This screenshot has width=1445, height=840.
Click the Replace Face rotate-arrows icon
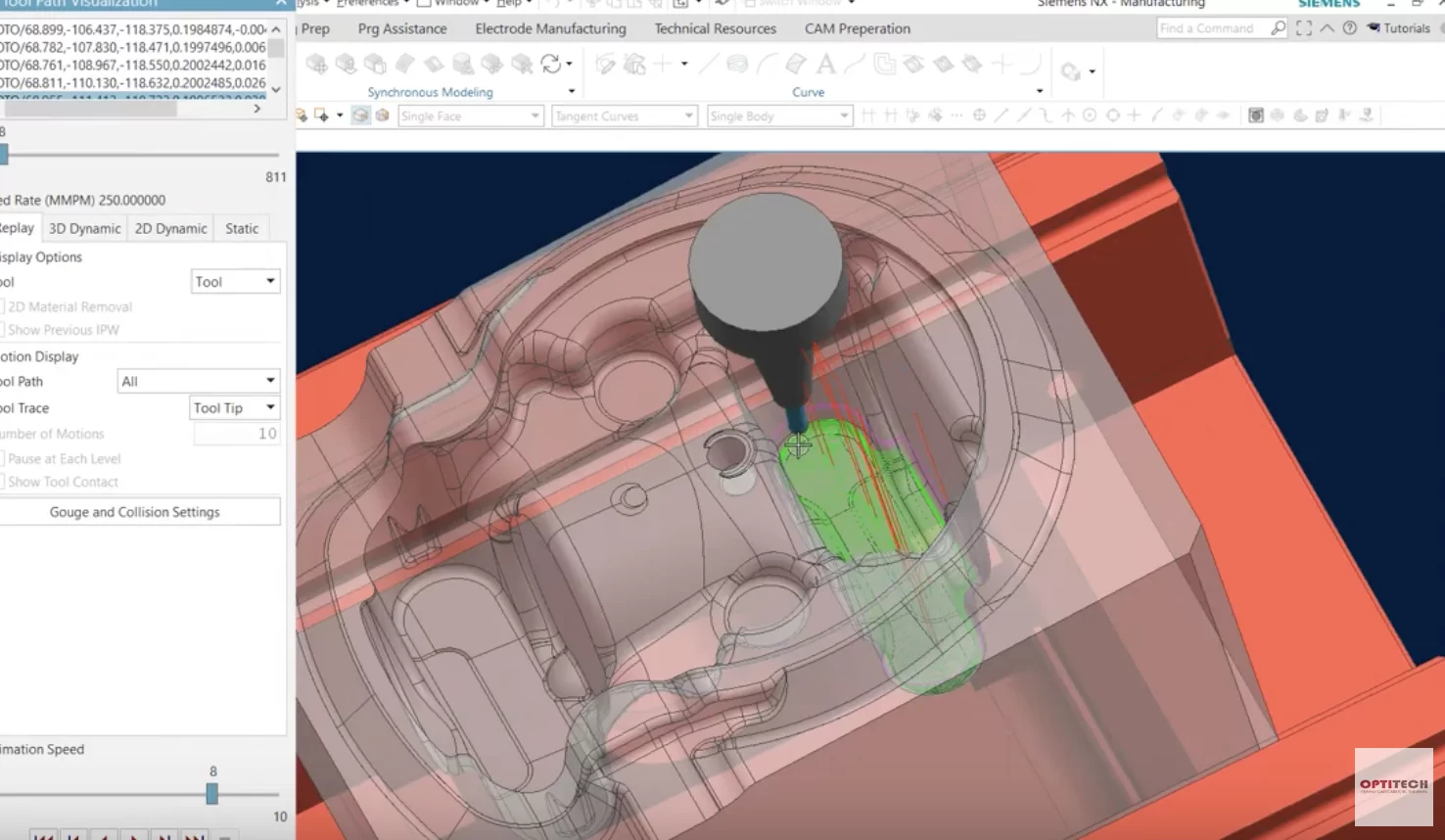(x=551, y=65)
